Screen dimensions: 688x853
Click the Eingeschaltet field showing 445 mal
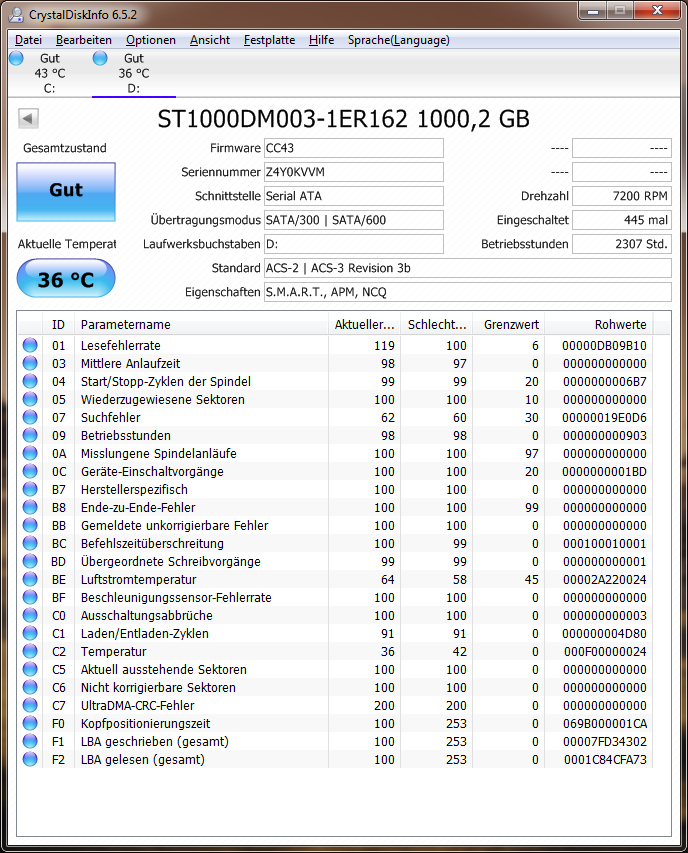[x=622, y=220]
